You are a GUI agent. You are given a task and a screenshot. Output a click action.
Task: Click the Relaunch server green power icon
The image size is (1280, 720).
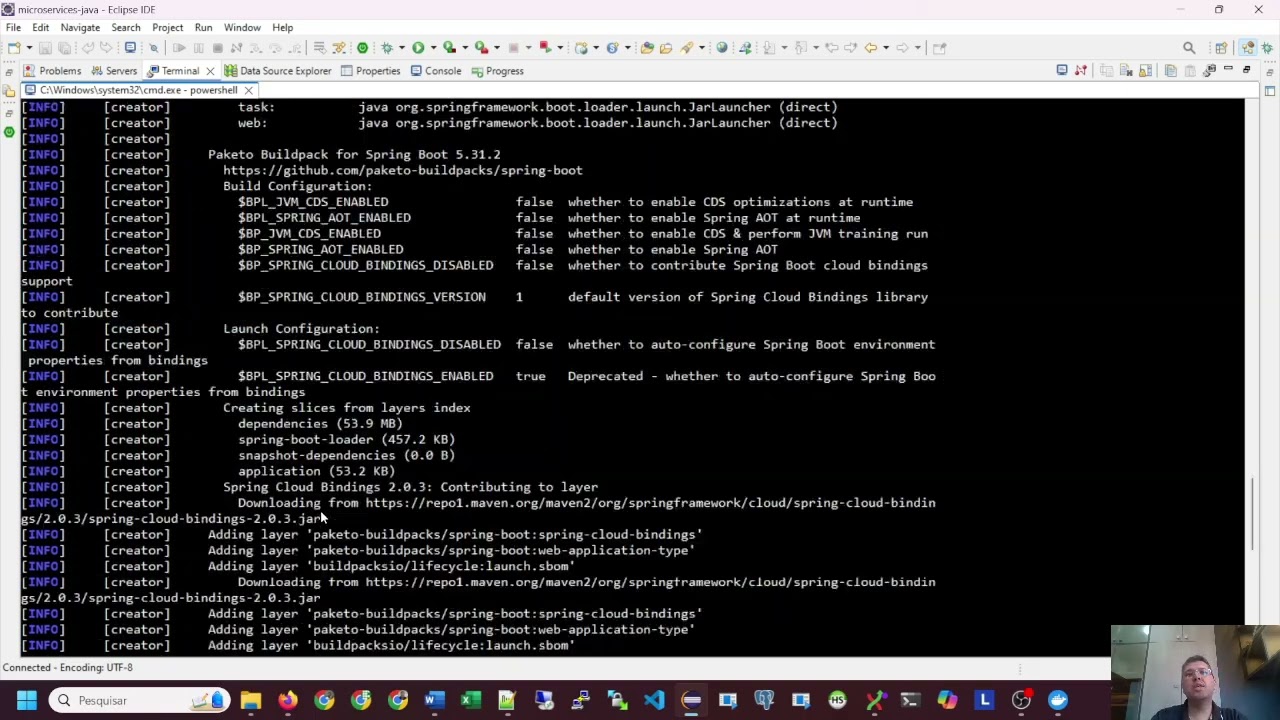click(362, 47)
